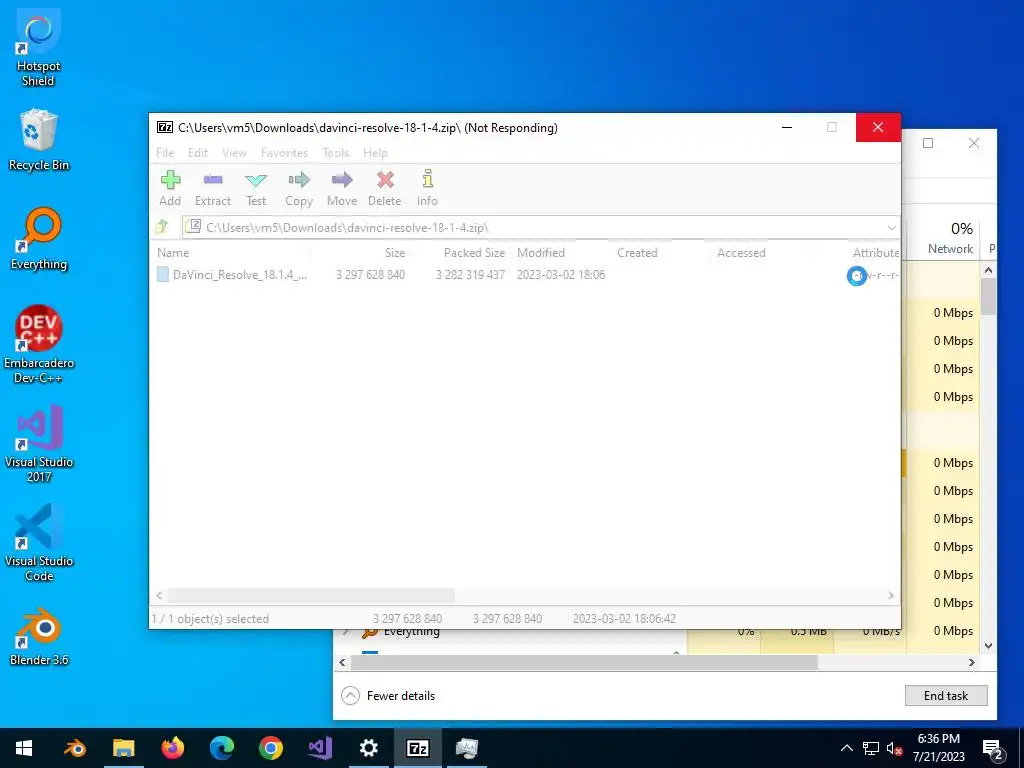Show hidden tray icons chevron
Viewport: 1024px width, 768px height.
tap(846, 748)
